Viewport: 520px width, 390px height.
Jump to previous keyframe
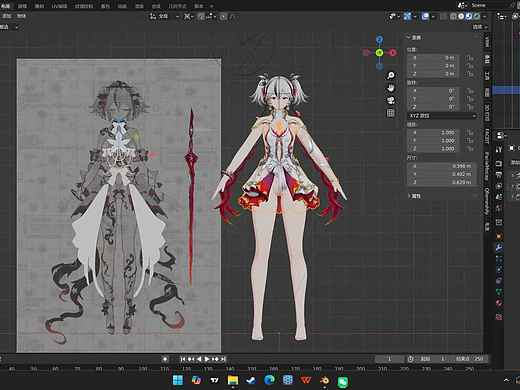point(191,359)
